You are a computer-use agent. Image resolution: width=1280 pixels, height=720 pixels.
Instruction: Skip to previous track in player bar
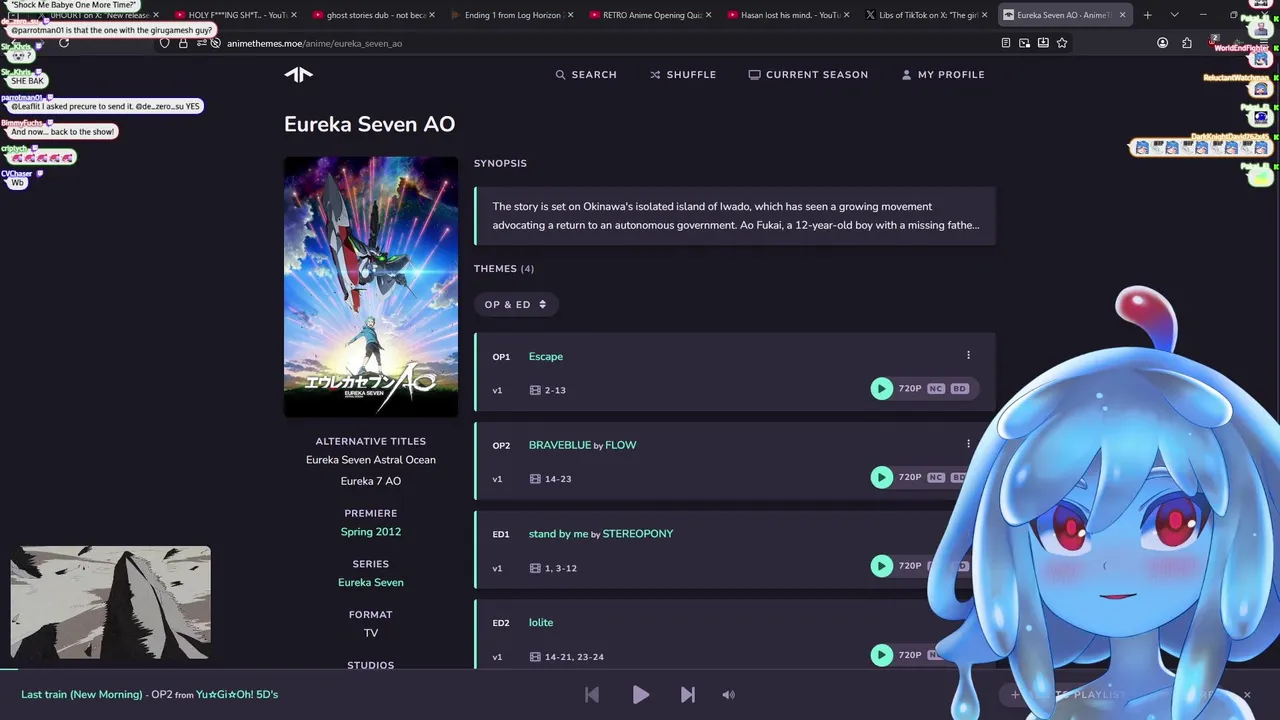tap(592, 694)
